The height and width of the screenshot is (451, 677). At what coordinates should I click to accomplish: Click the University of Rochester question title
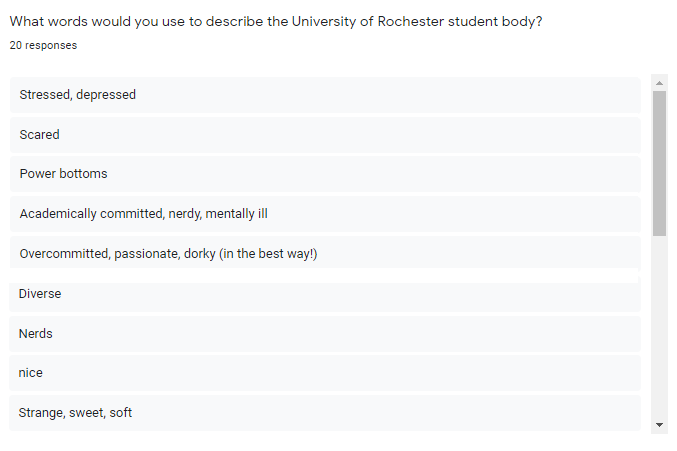pyautogui.click(x=275, y=23)
